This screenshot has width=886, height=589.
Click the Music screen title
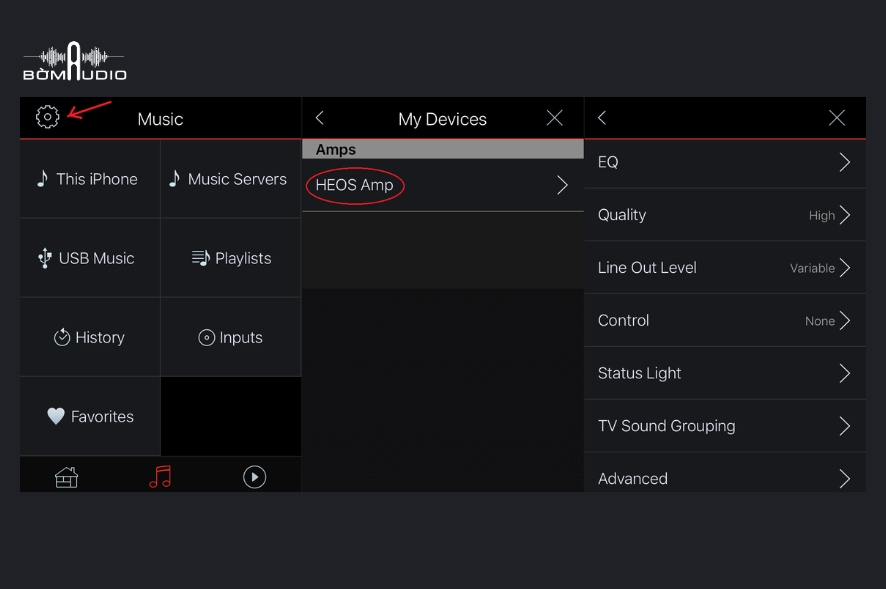pos(160,119)
